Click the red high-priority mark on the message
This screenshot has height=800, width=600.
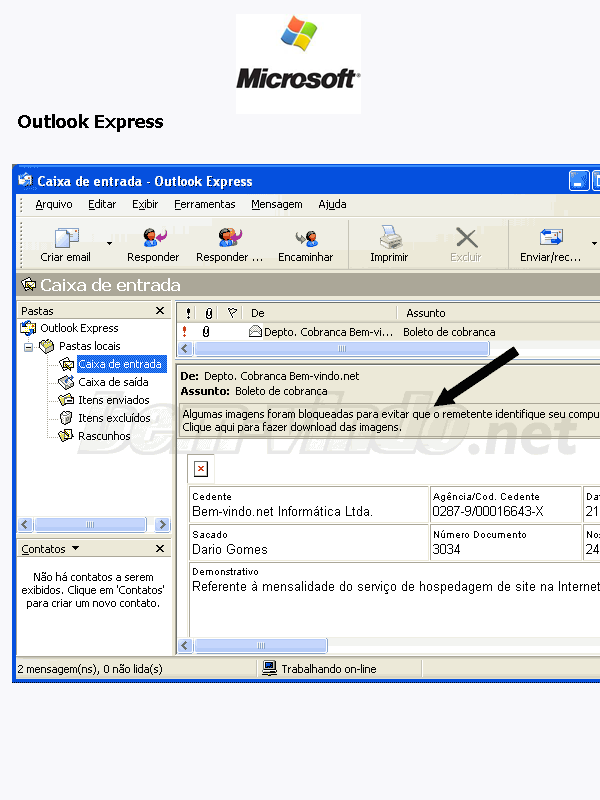pos(185,332)
